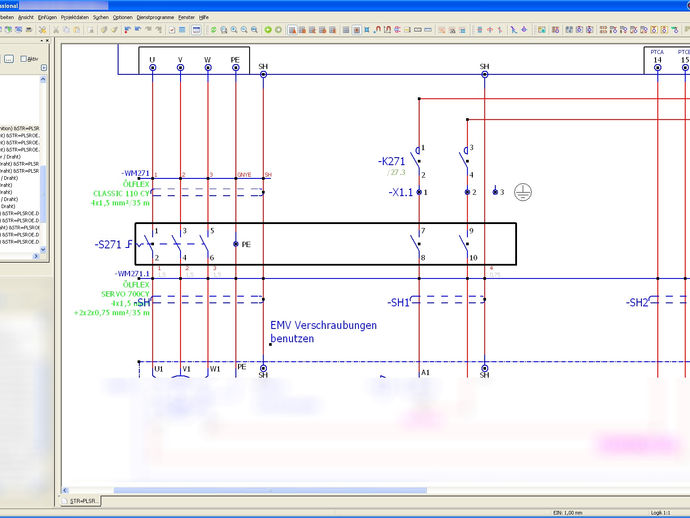Open the Projektdaten menu
The image size is (690, 518).
[x=75, y=17]
